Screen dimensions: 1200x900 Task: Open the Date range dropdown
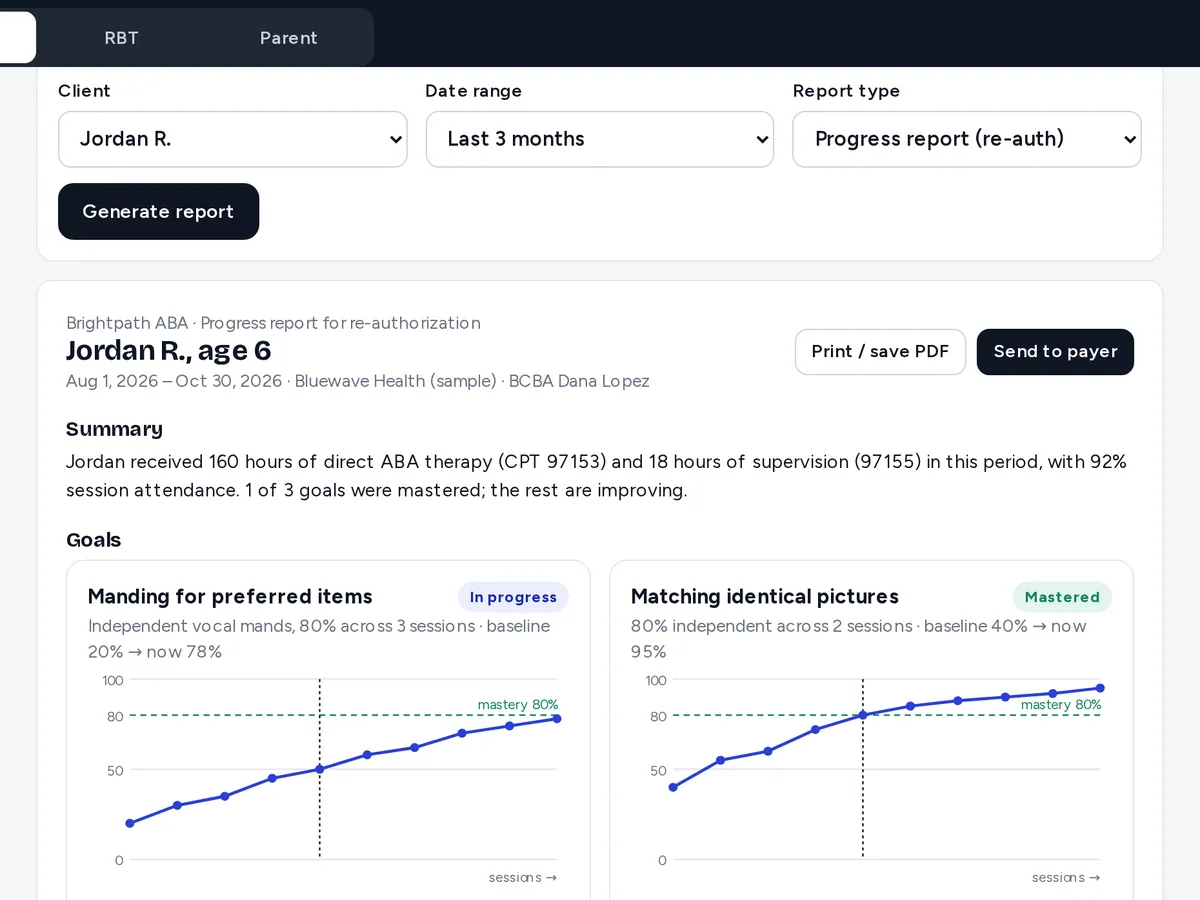click(x=599, y=139)
